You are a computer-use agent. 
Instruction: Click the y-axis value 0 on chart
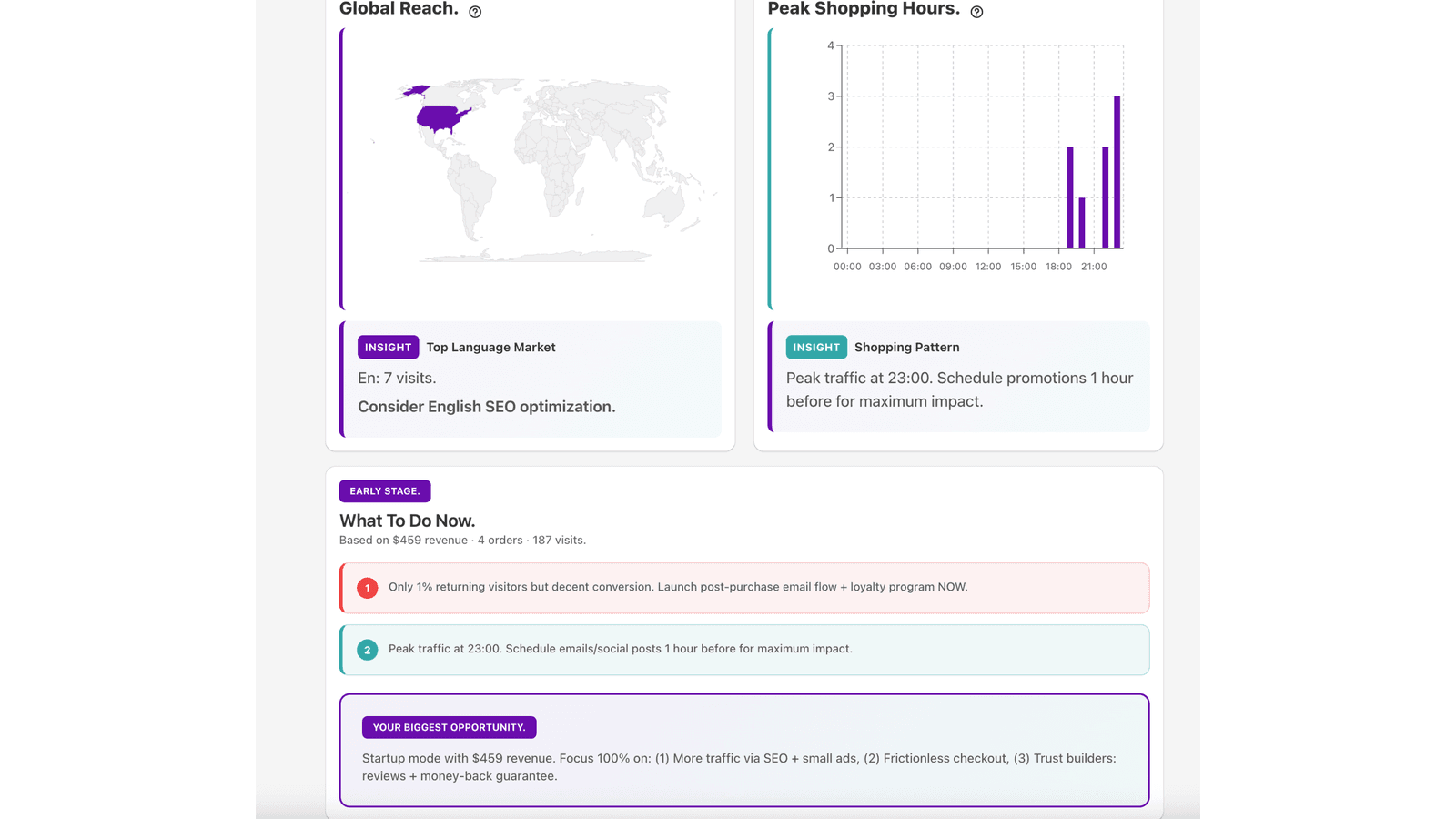point(831,248)
